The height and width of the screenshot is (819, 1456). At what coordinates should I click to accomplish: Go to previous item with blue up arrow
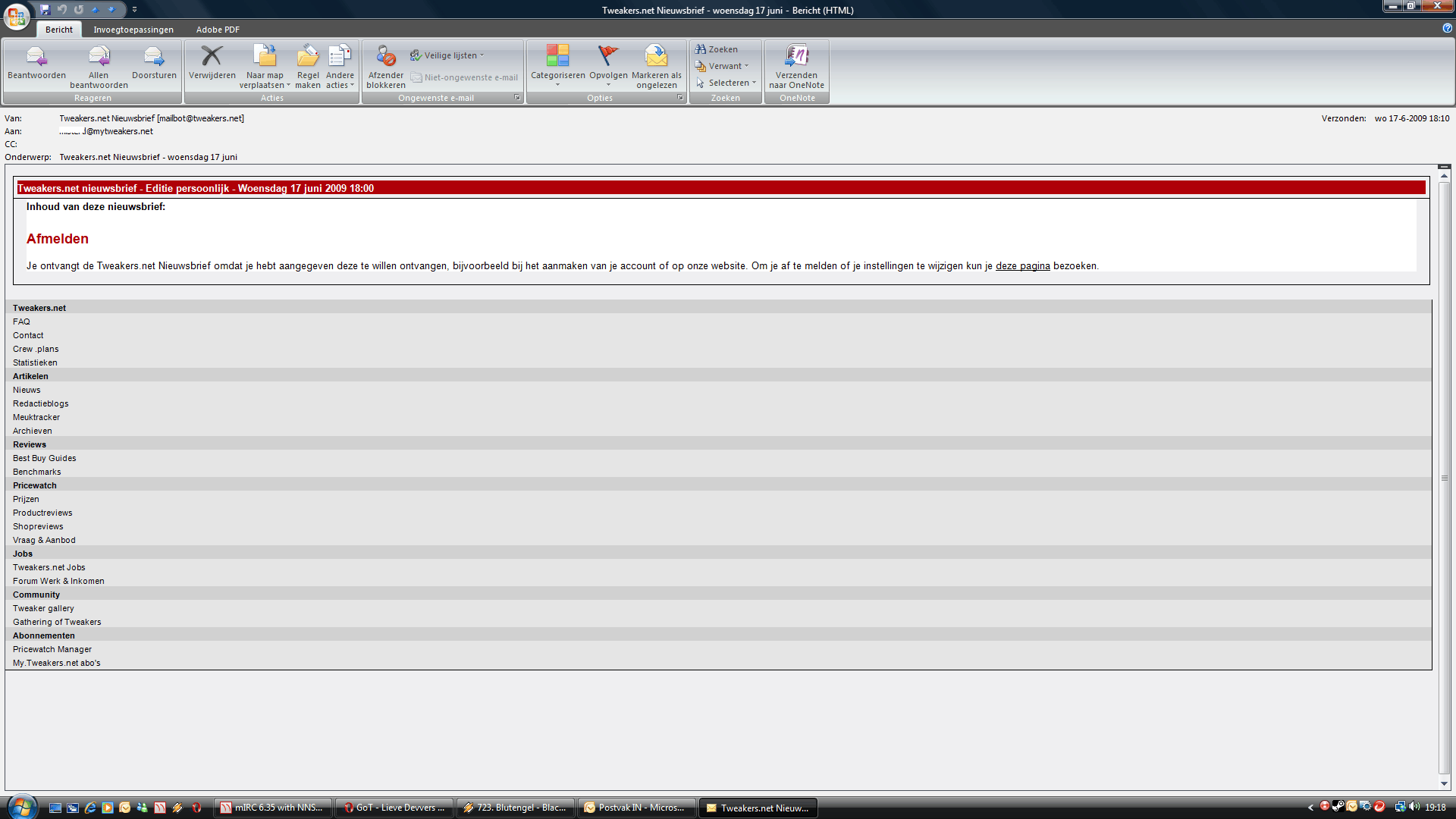[96, 10]
